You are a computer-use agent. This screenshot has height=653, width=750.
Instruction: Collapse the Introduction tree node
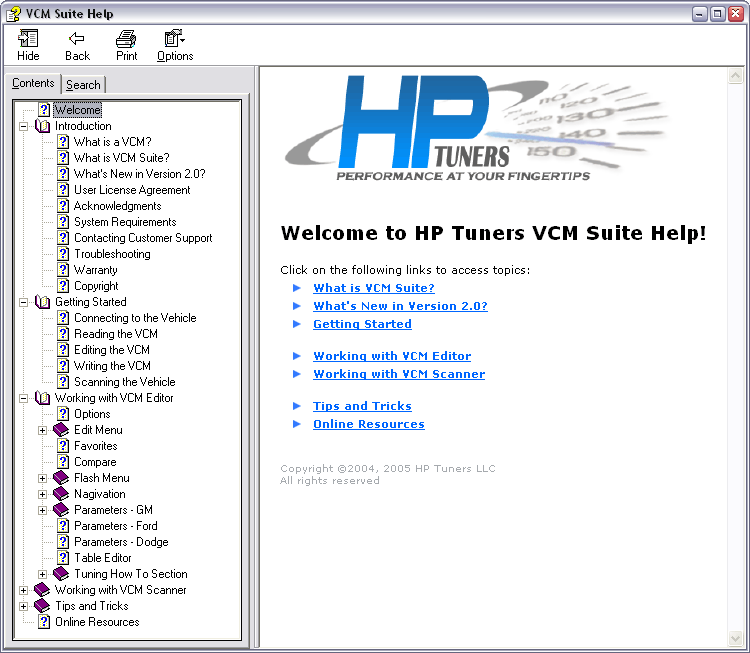tap(23, 127)
